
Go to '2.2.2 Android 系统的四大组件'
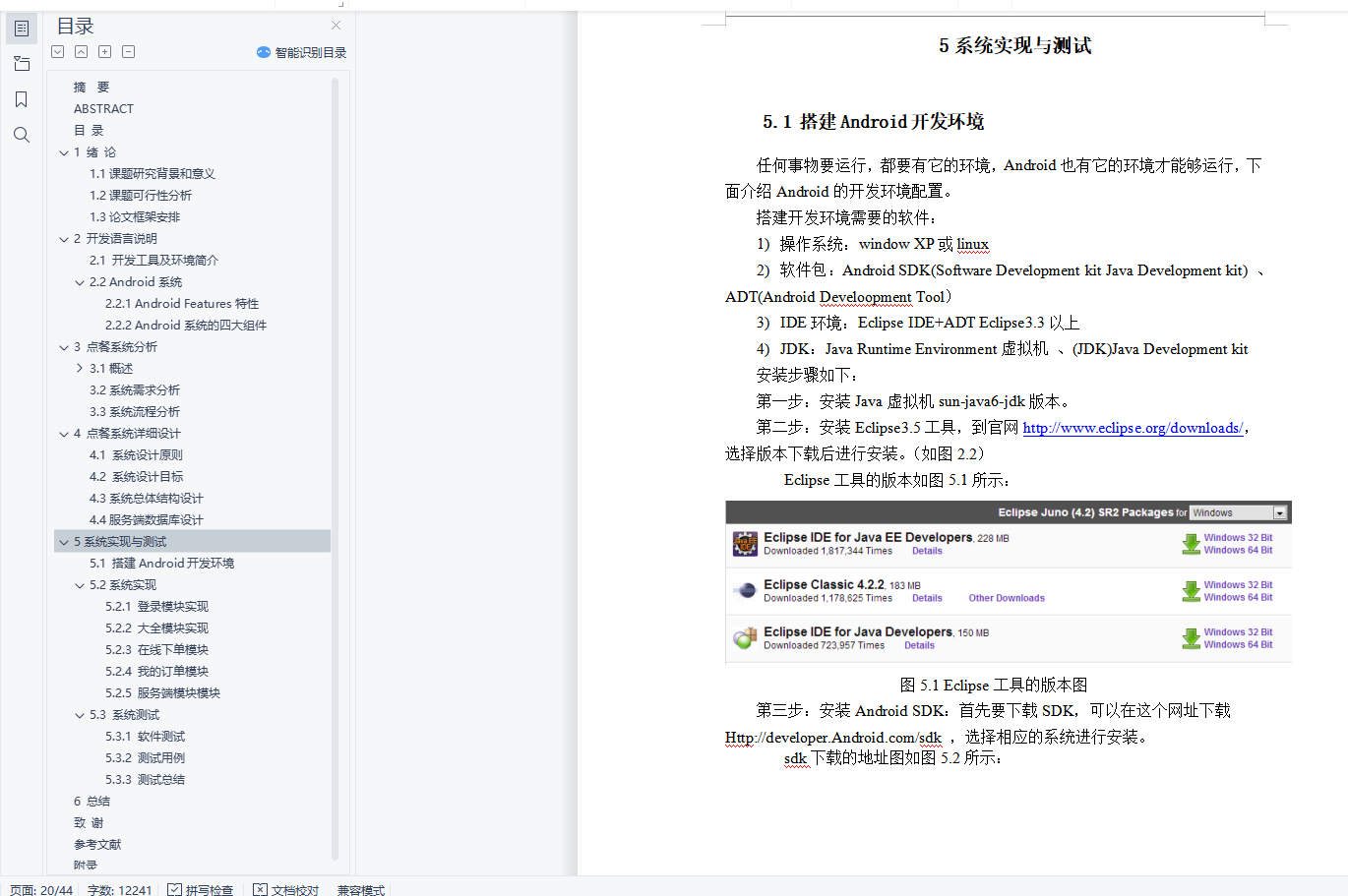(186, 326)
